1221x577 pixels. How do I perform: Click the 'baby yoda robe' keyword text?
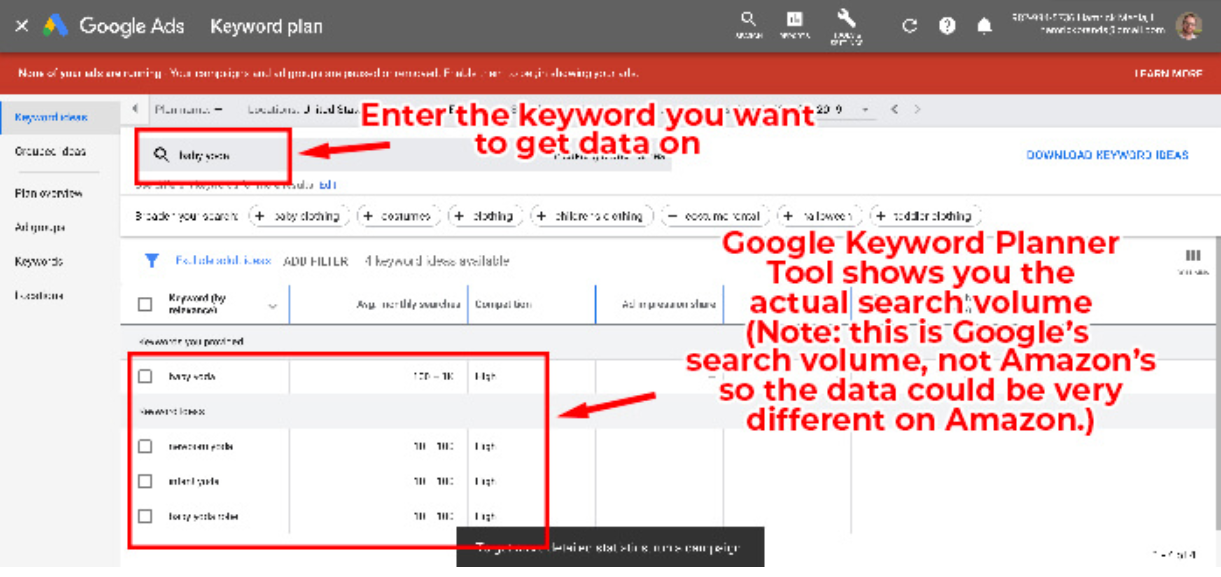click(204, 516)
